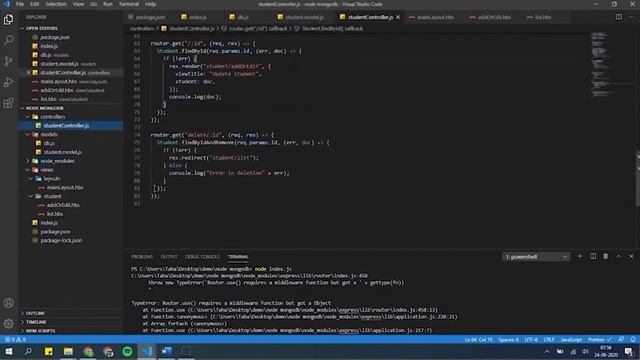
Task: Open Sticky Notes from taskbar
Action: [x=48, y=351]
